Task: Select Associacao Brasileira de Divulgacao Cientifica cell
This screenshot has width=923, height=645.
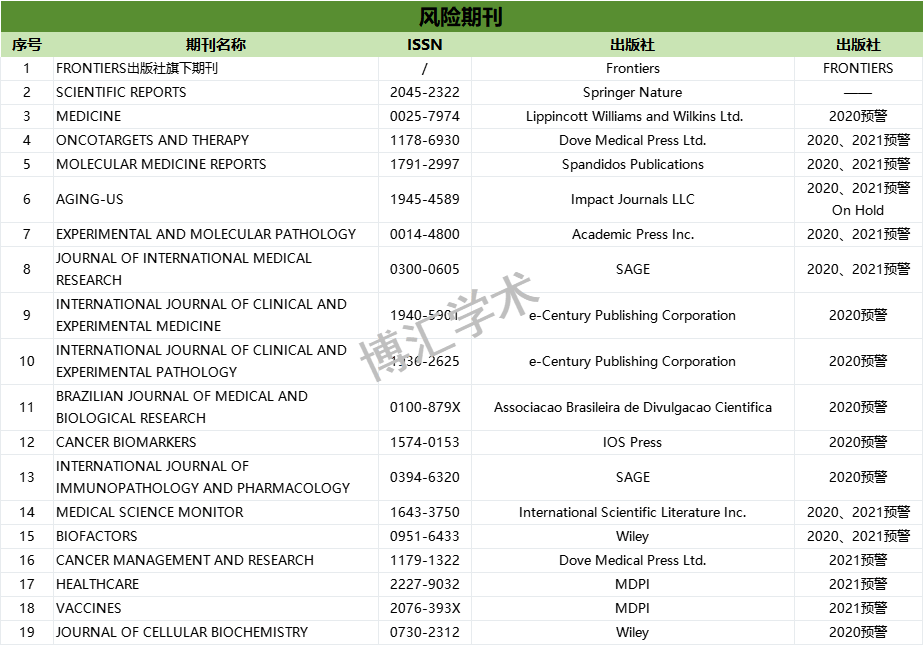Action: pos(633,407)
